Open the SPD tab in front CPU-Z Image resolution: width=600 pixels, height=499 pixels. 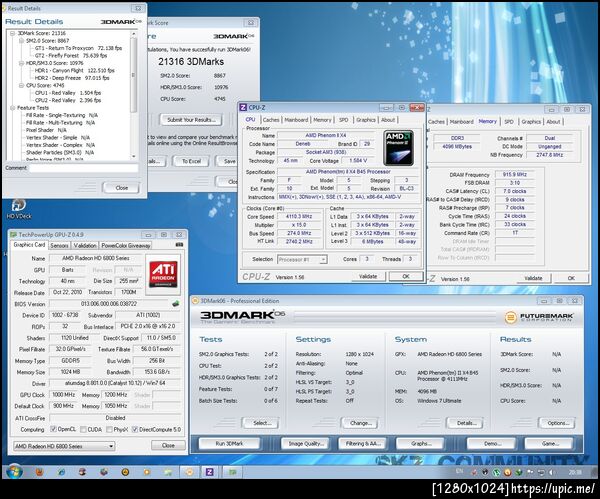point(344,120)
